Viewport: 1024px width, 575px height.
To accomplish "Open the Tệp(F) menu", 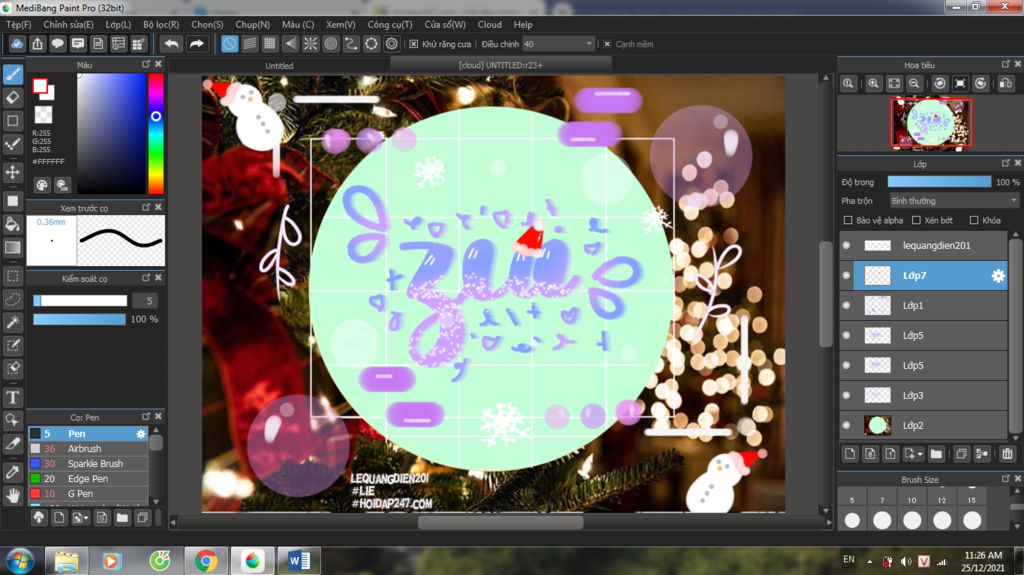I will tap(19, 24).
